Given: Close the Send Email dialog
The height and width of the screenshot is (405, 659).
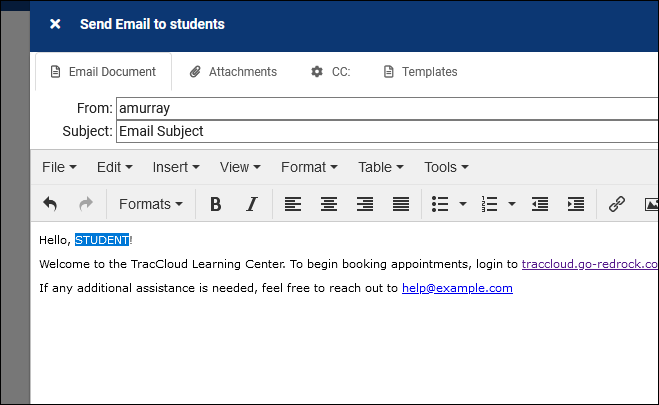Looking at the screenshot, I should 55,24.
